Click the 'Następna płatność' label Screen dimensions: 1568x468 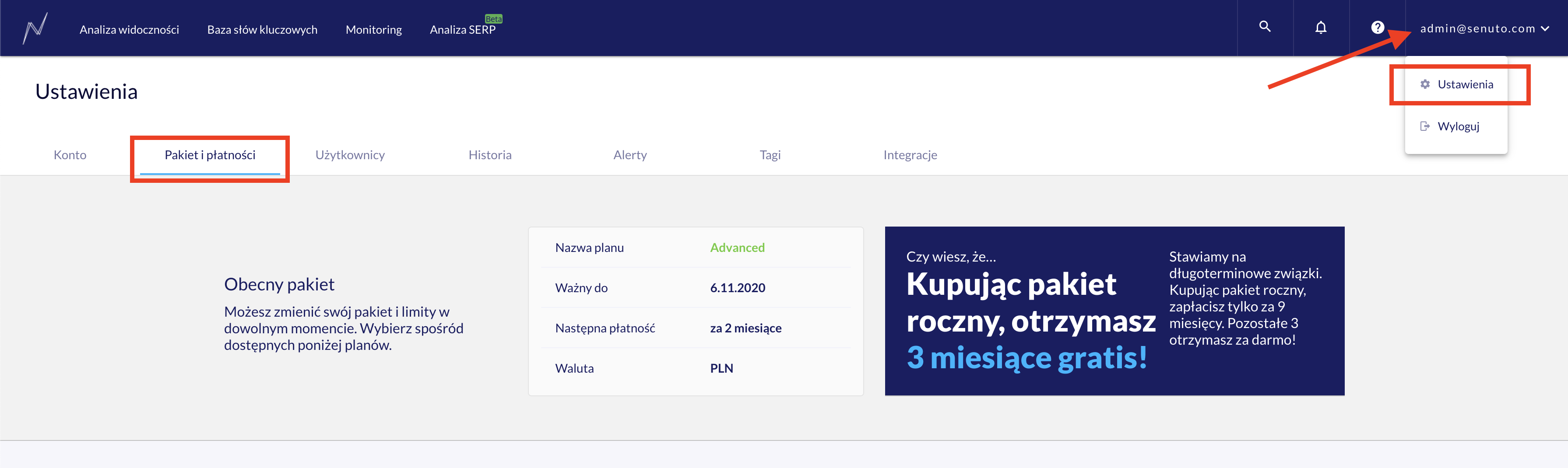click(605, 328)
